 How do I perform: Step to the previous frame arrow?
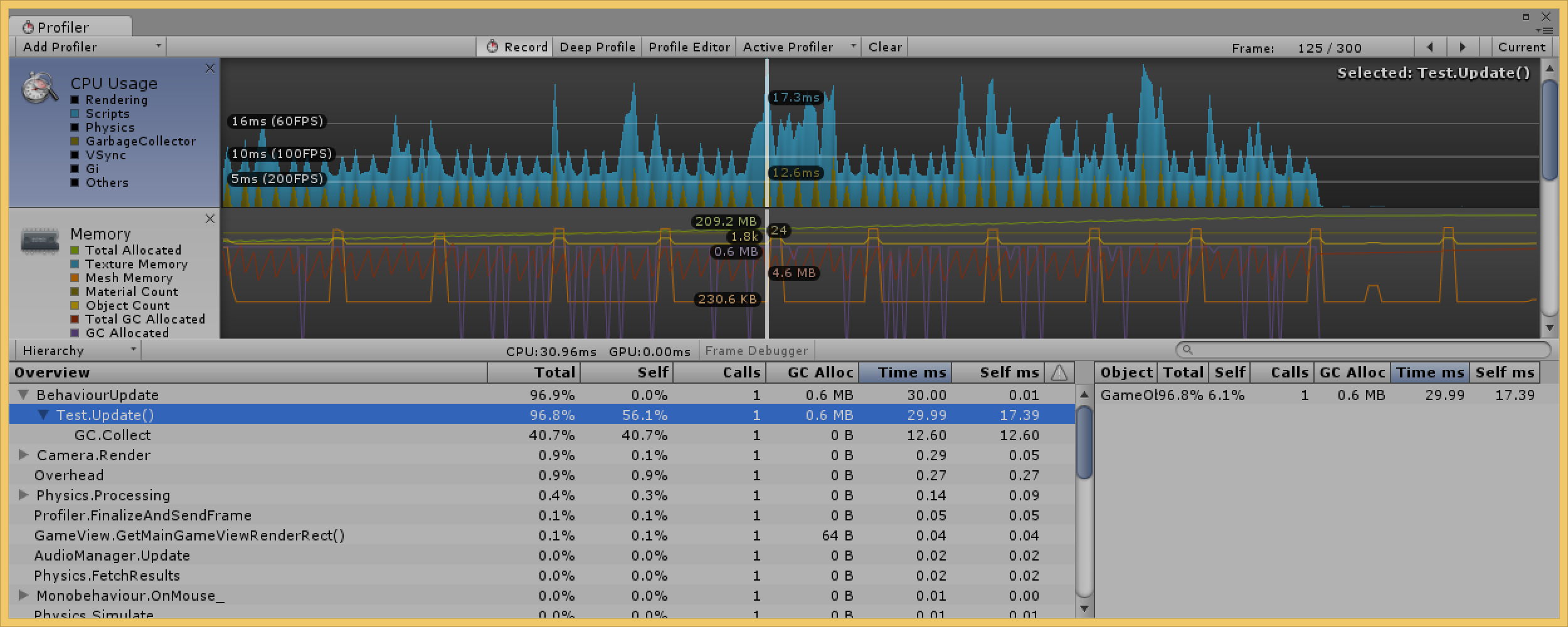click(1430, 47)
